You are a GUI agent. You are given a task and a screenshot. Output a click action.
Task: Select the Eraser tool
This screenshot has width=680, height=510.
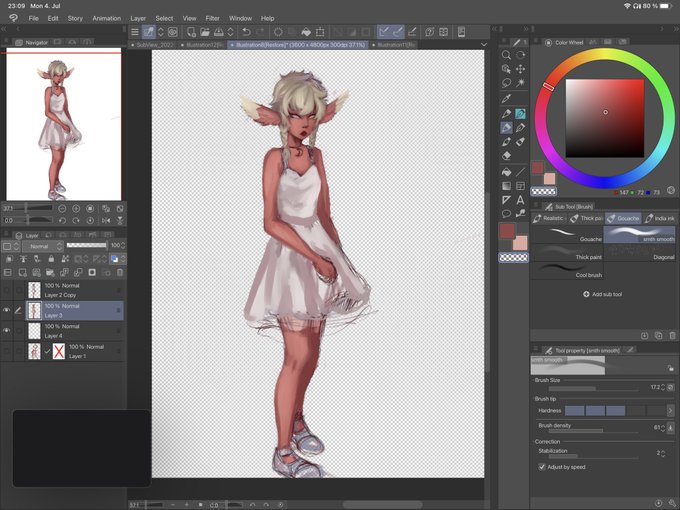click(x=507, y=156)
